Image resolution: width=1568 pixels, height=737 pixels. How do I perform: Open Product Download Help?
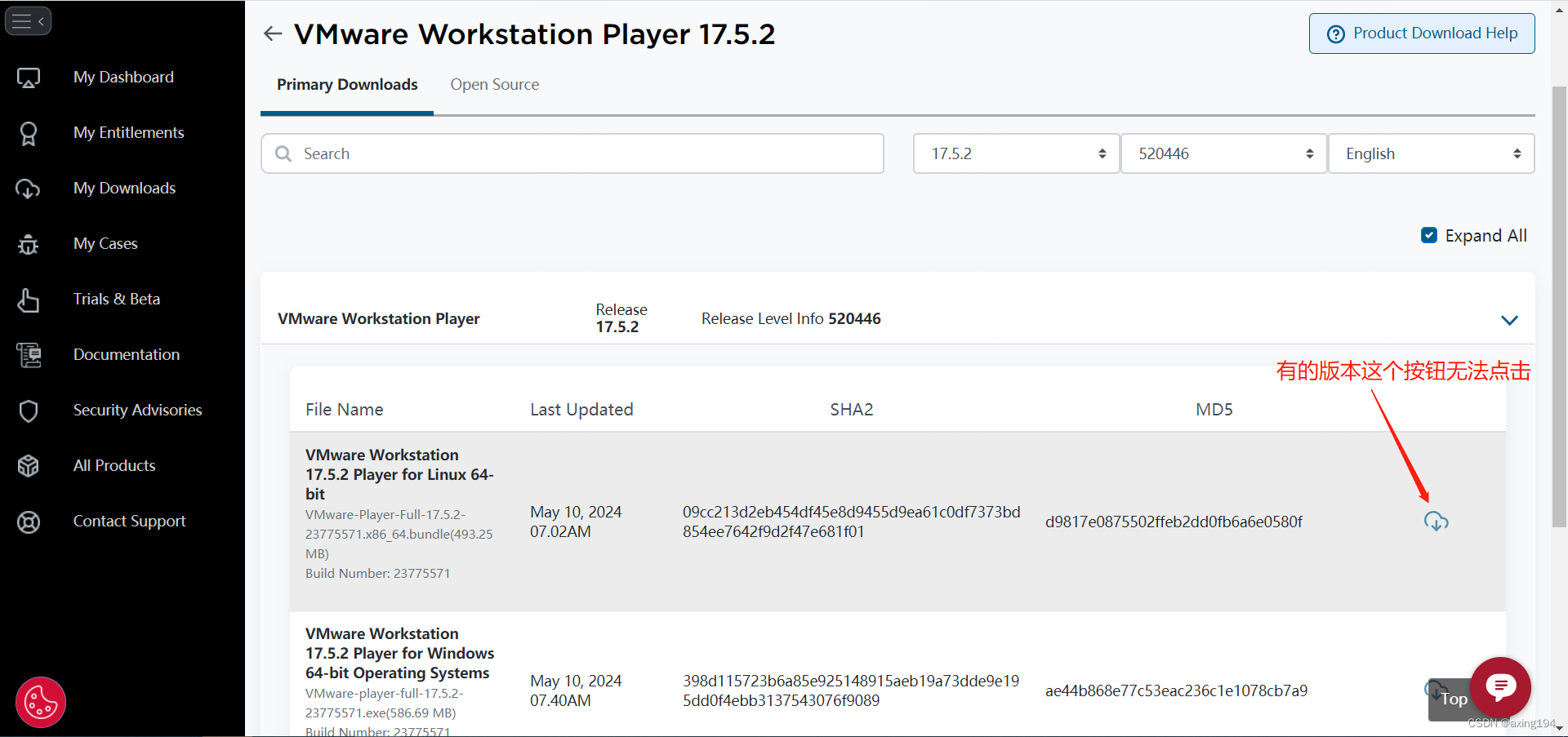(1422, 33)
